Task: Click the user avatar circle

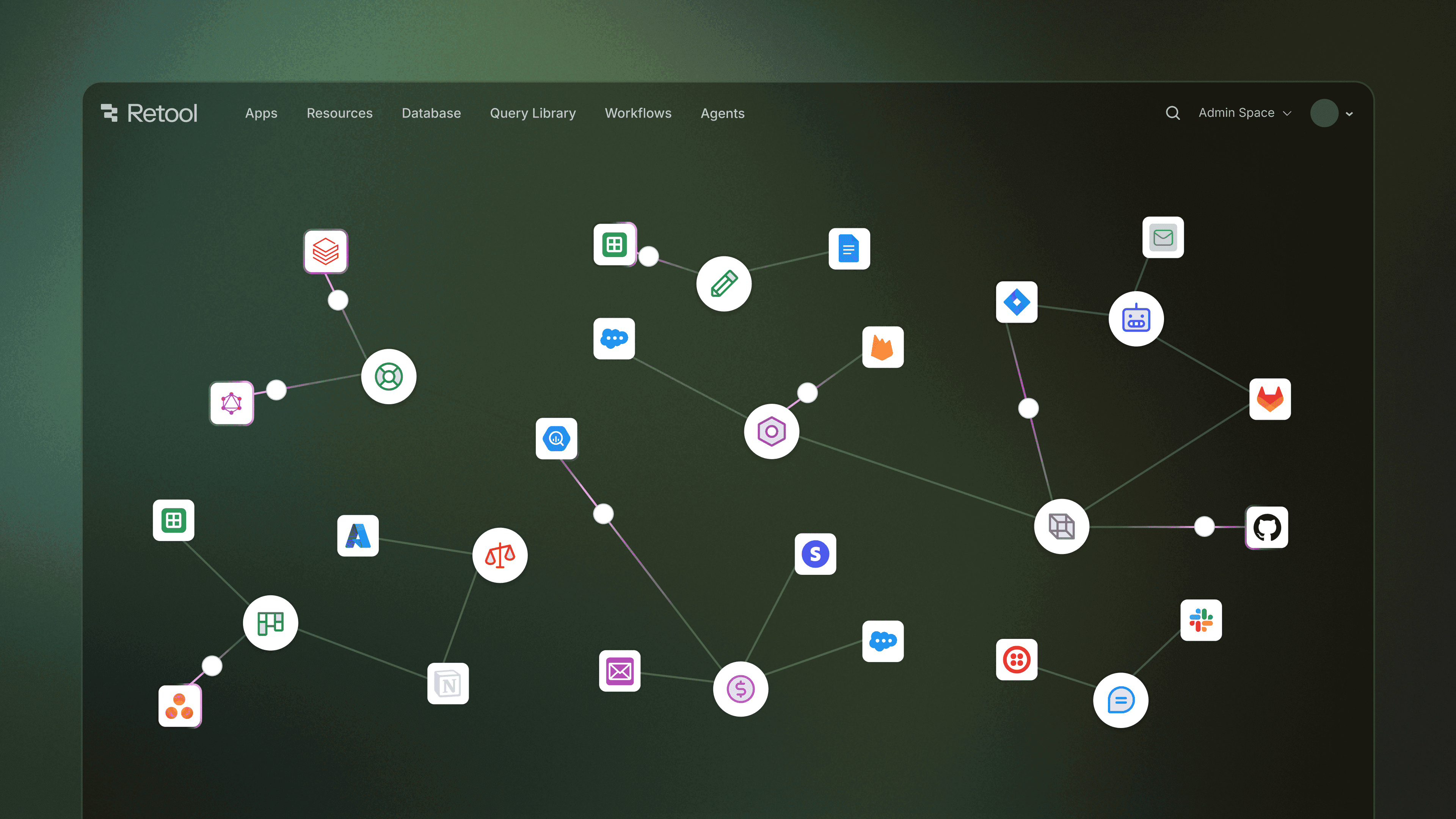Action: tap(1324, 113)
